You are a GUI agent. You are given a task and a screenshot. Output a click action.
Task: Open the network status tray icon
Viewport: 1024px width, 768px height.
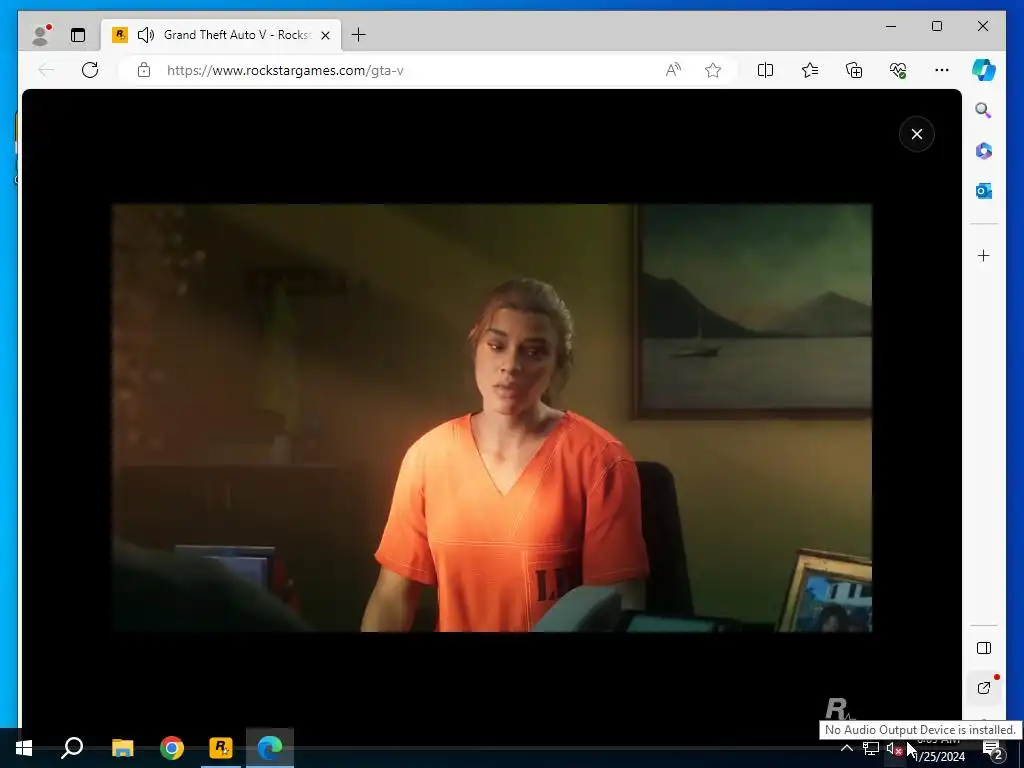[x=871, y=748]
